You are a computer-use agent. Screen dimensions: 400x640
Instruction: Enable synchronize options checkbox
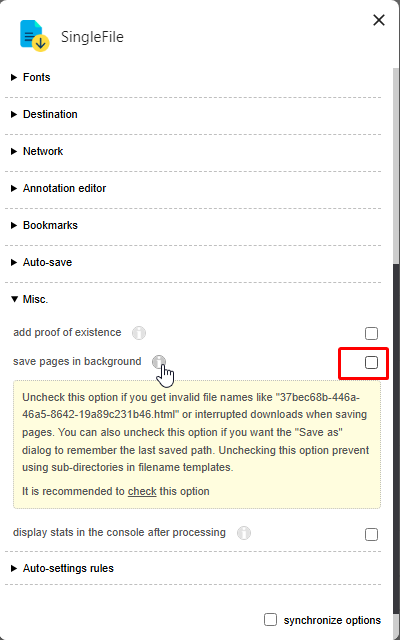coord(270,619)
